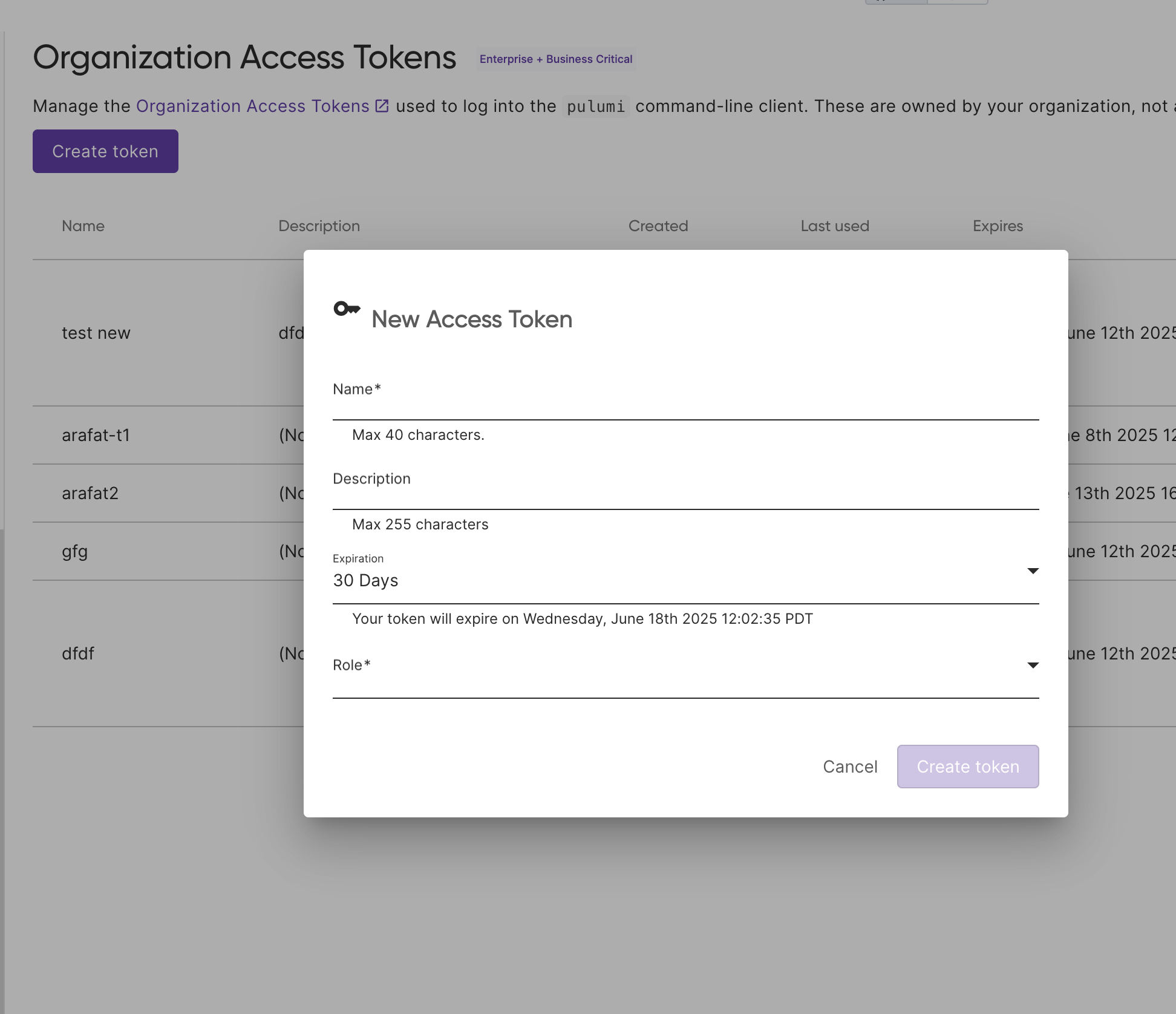Viewport: 1176px width, 1014px height.
Task: Click the purple Create token page button
Action: pos(105,151)
